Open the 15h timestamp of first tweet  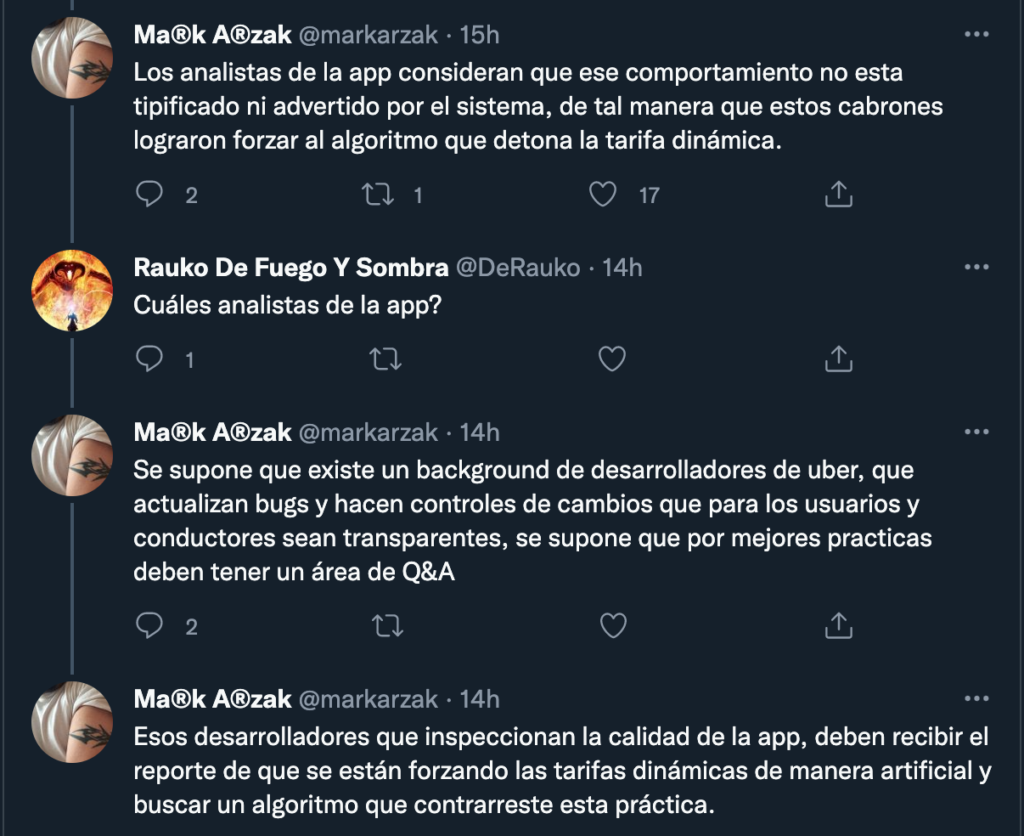pos(478,35)
